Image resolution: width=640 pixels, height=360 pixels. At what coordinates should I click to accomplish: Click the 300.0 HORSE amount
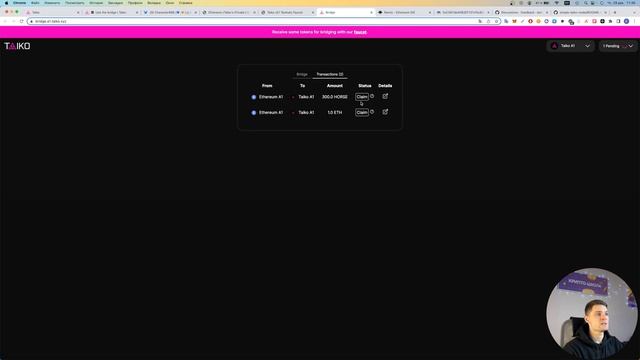334,97
